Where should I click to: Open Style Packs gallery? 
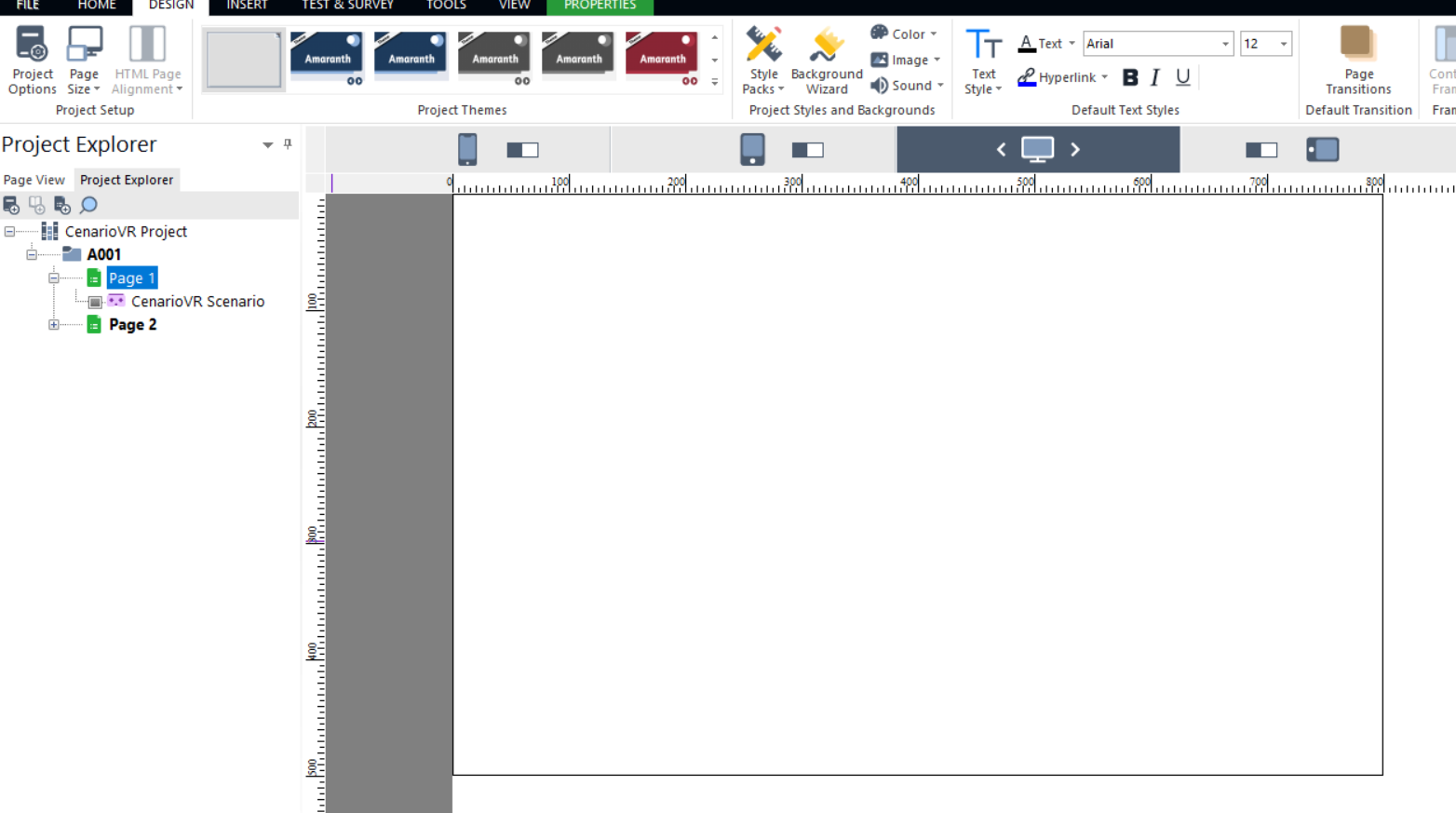point(763,61)
